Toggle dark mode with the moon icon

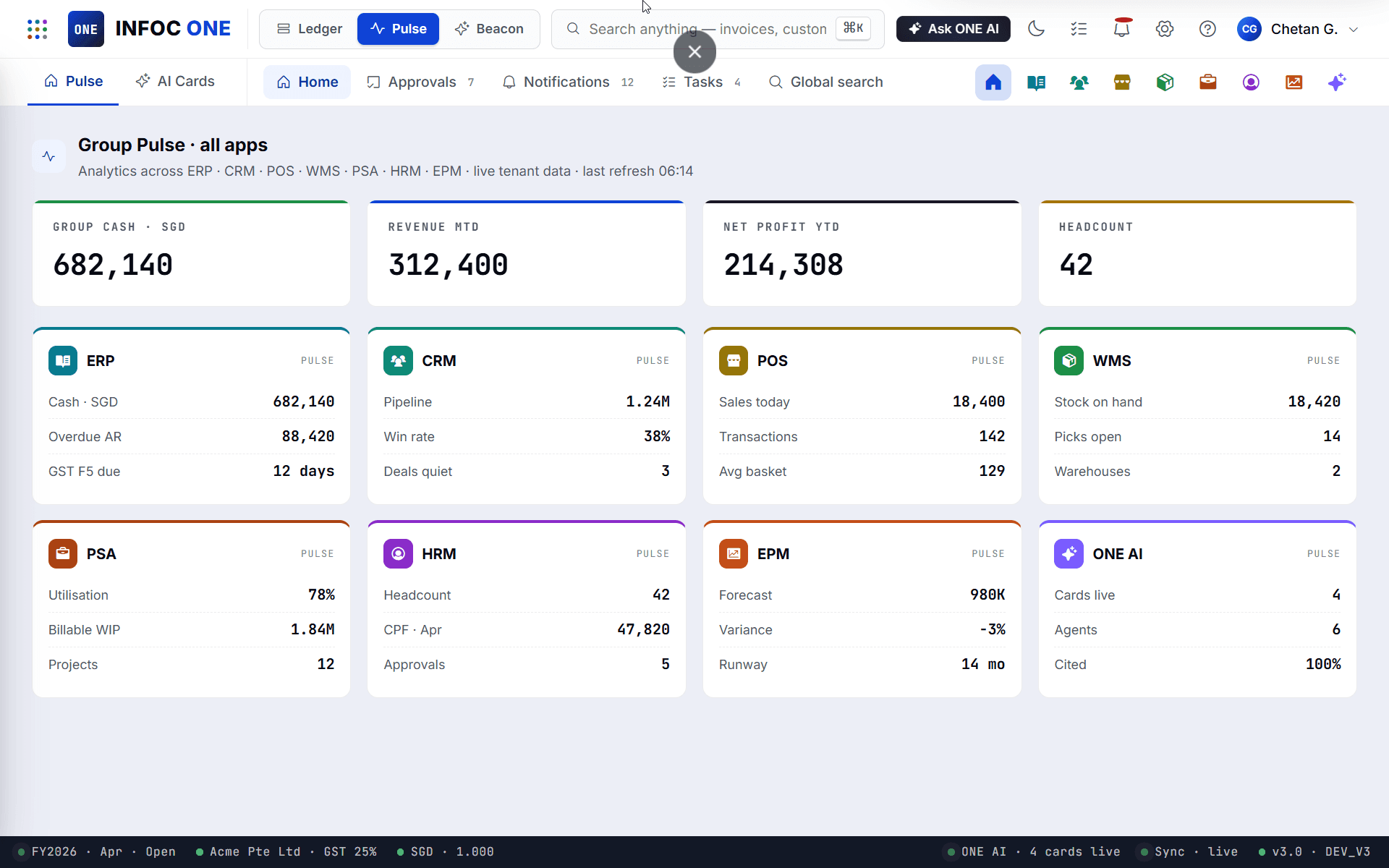[x=1036, y=29]
